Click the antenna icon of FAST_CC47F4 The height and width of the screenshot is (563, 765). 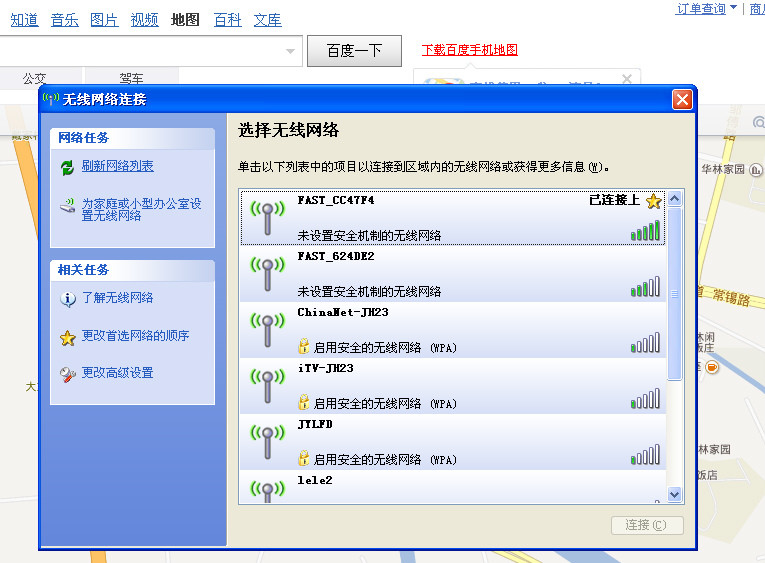click(x=267, y=218)
